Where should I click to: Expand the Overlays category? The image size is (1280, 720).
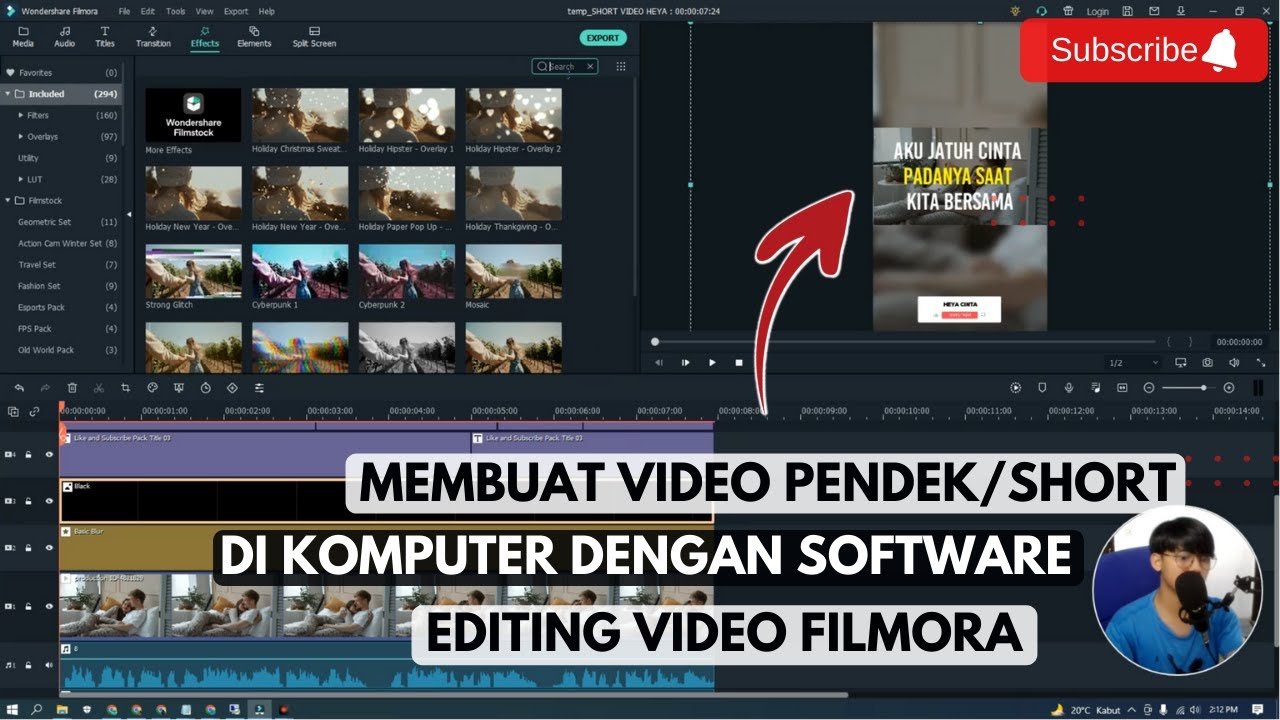(20, 136)
